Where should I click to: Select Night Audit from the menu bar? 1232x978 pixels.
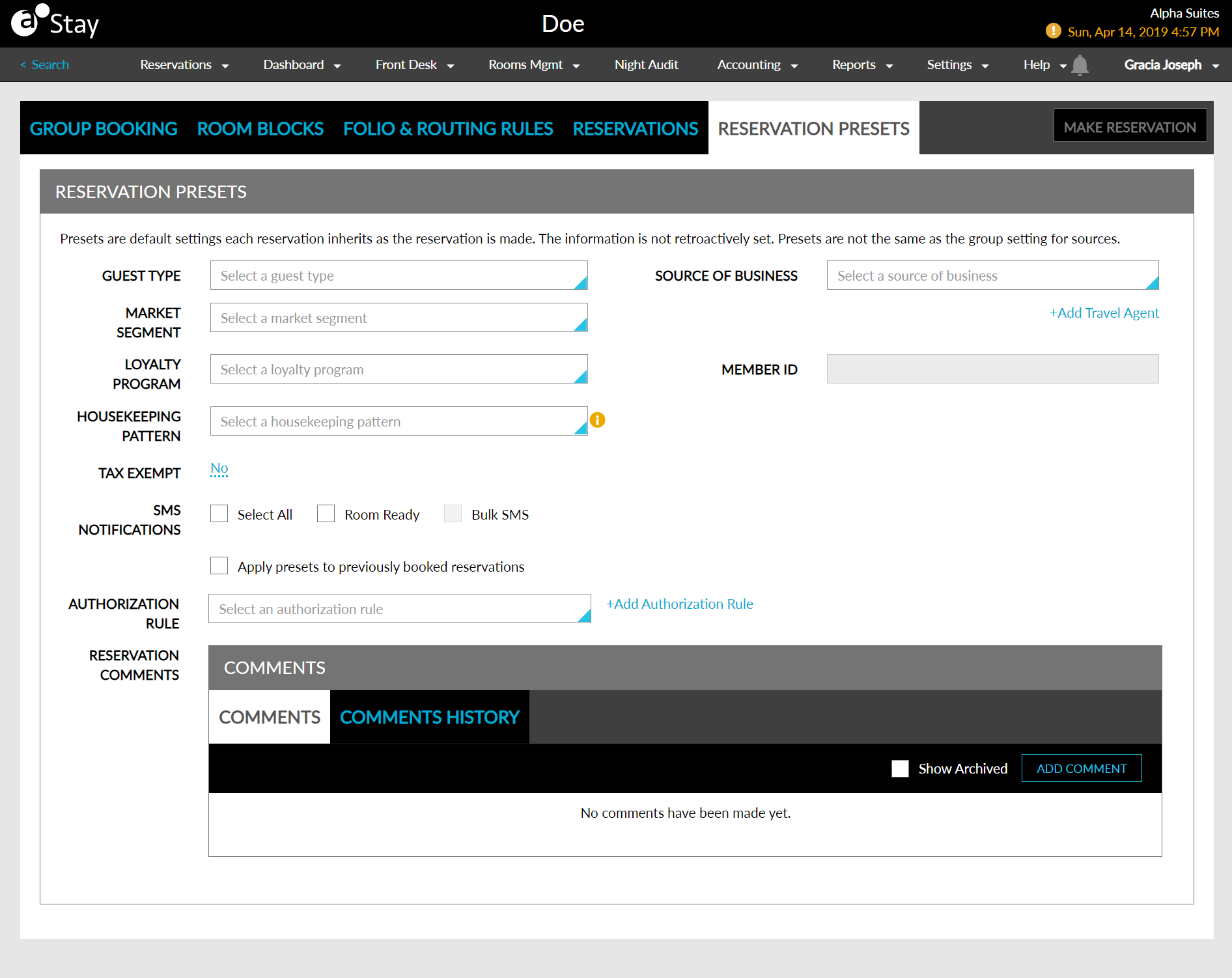[645, 64]
